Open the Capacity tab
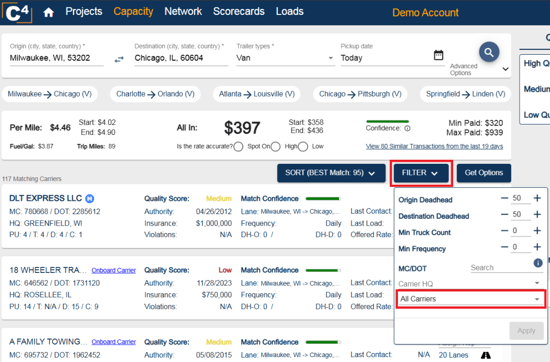This screenshot has width=550, height=362. pyautogui.click(x=133, y=12)
